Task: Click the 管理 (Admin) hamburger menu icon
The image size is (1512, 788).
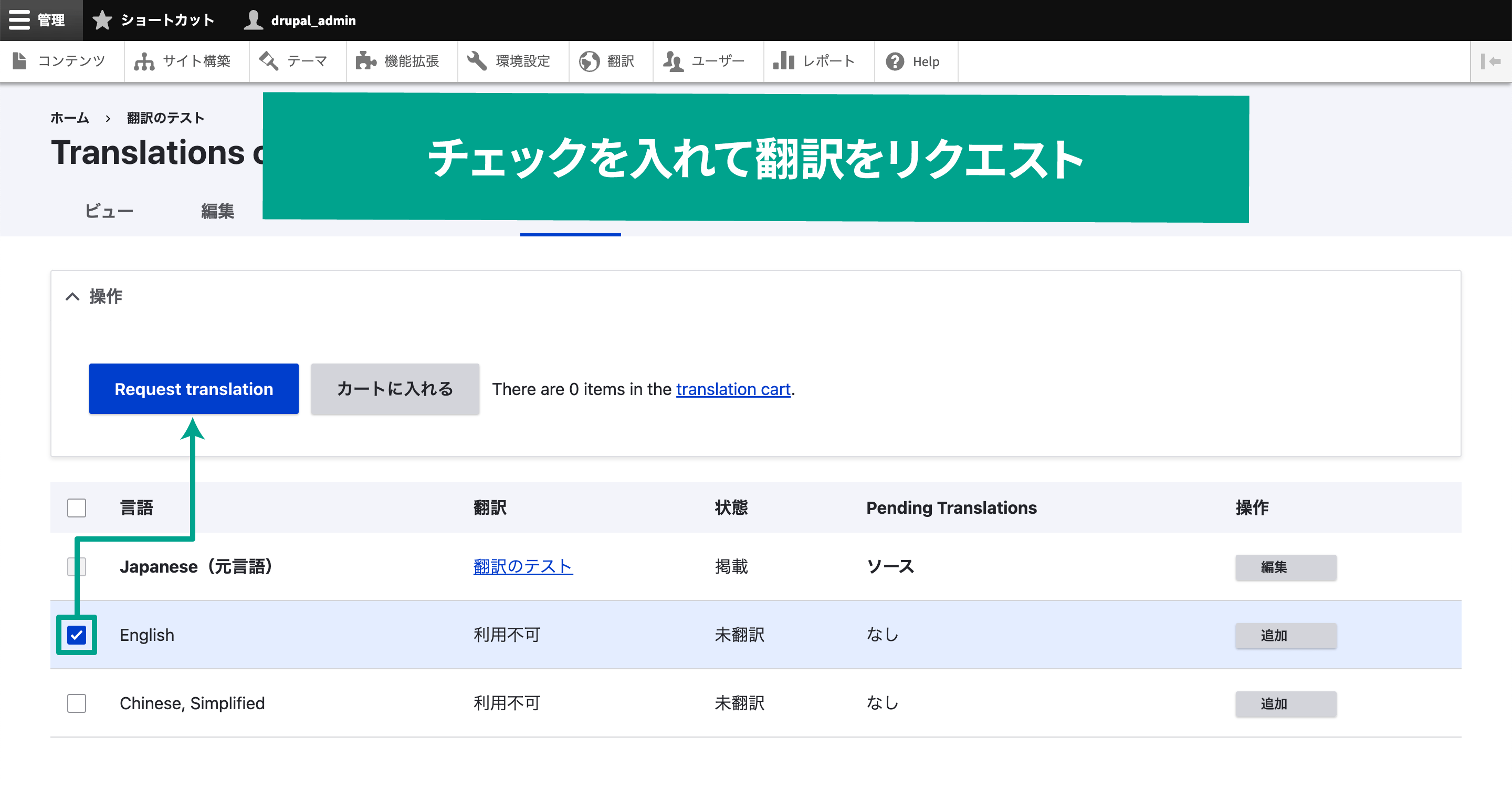Action: pyautogui.click(x=19, y=19)
